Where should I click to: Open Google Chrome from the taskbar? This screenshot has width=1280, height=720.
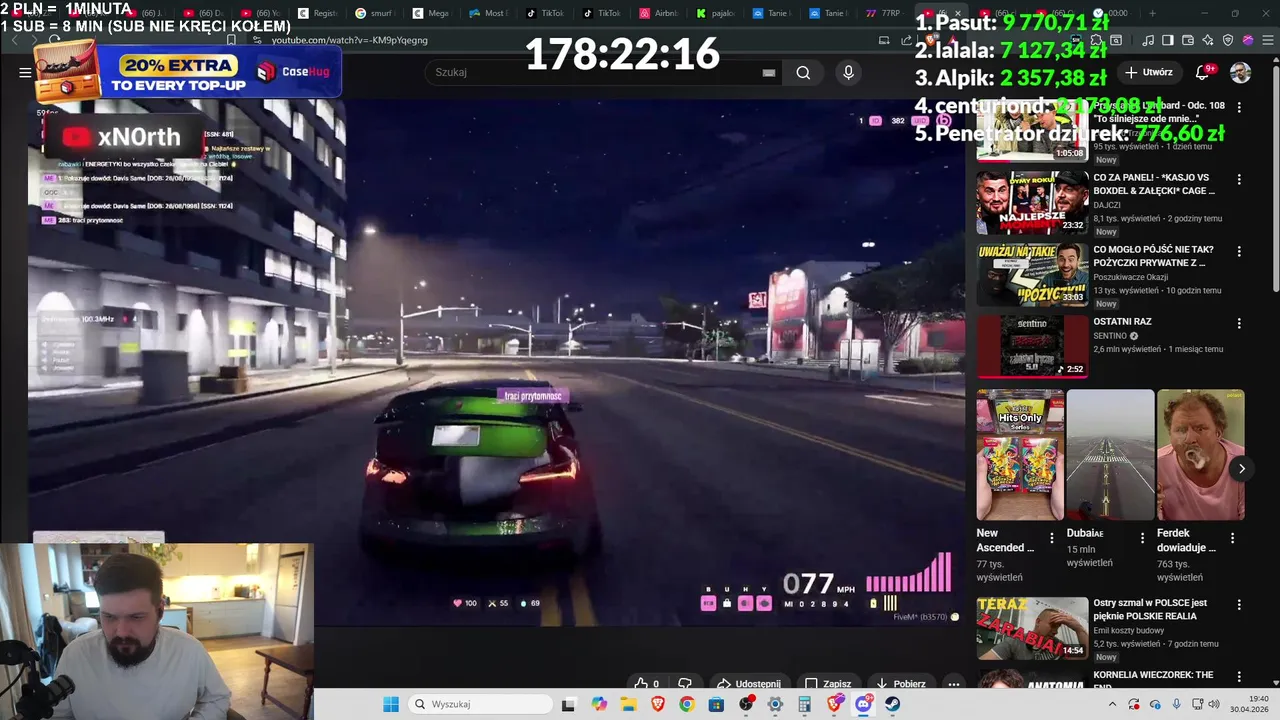[687, 704]
